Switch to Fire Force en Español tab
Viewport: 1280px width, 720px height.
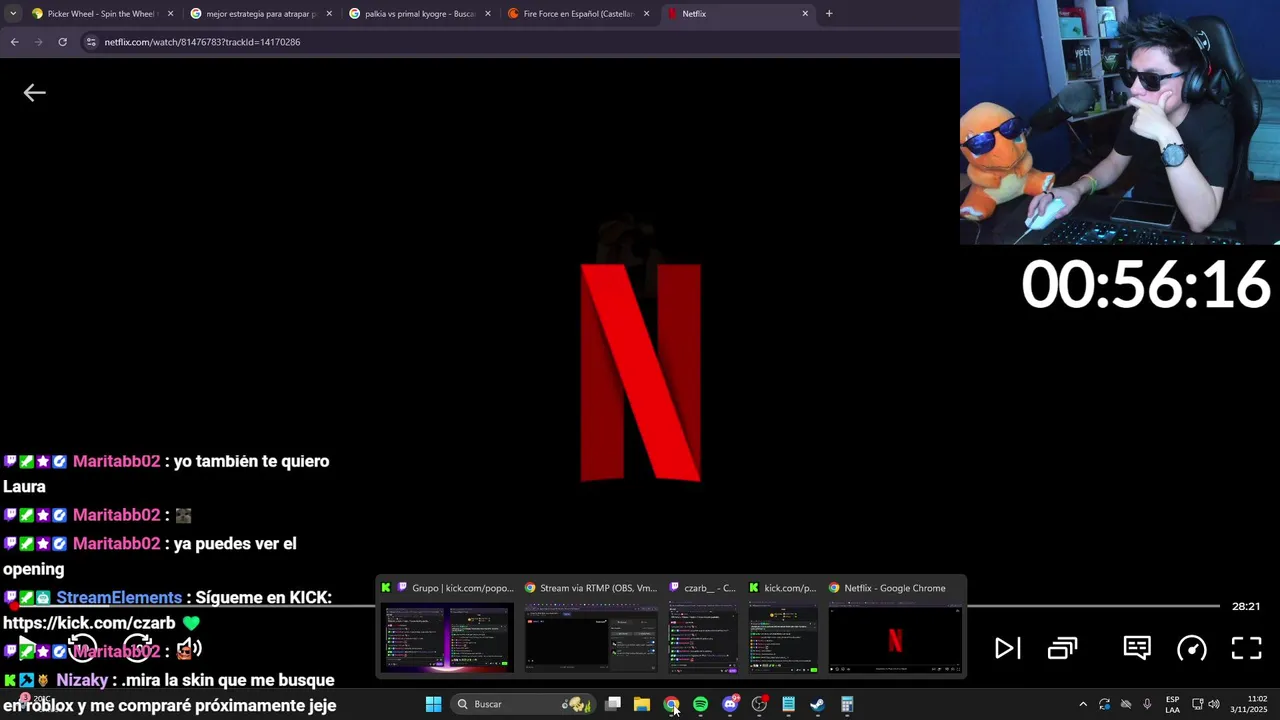pyautogui.click(x=578, y=14)
